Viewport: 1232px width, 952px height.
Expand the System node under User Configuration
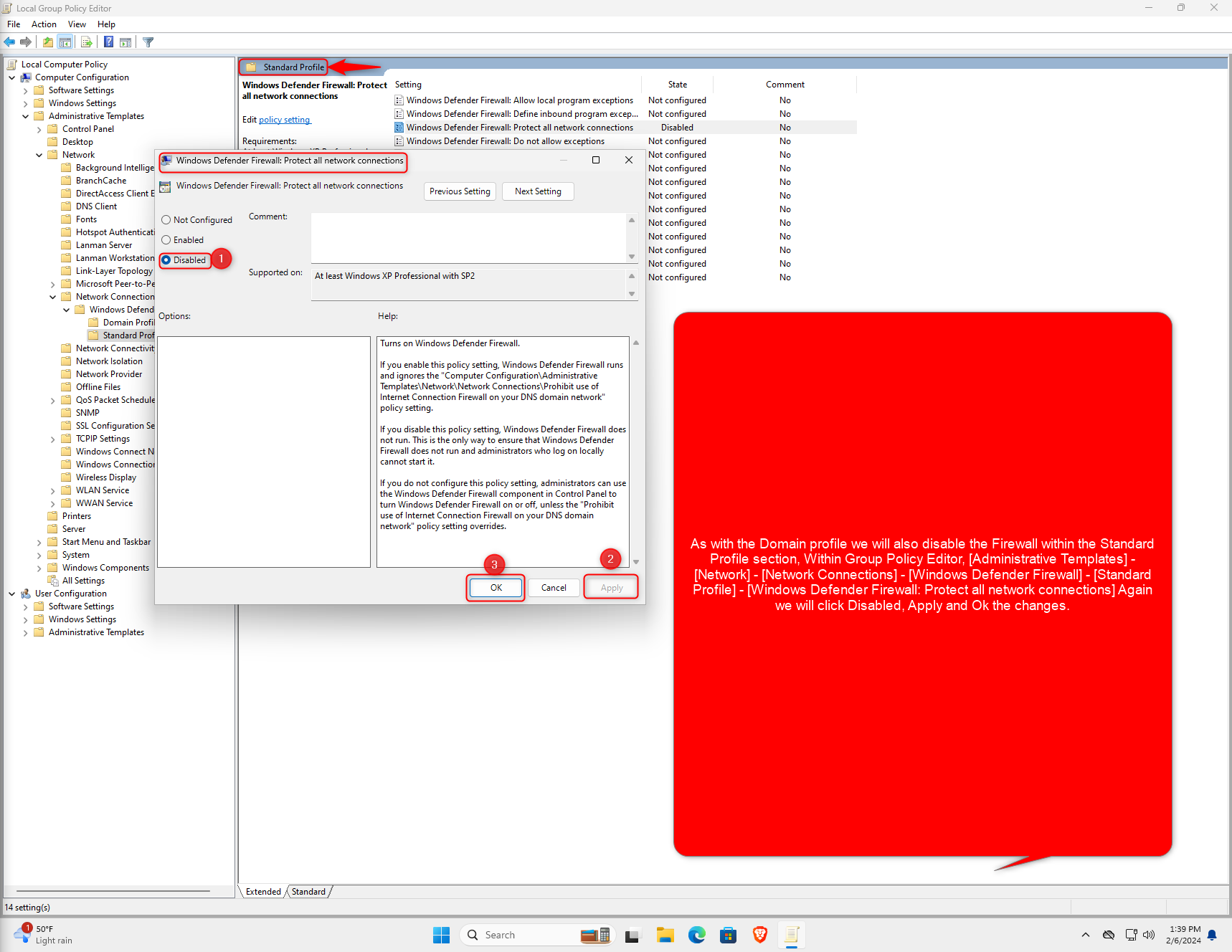39,554
